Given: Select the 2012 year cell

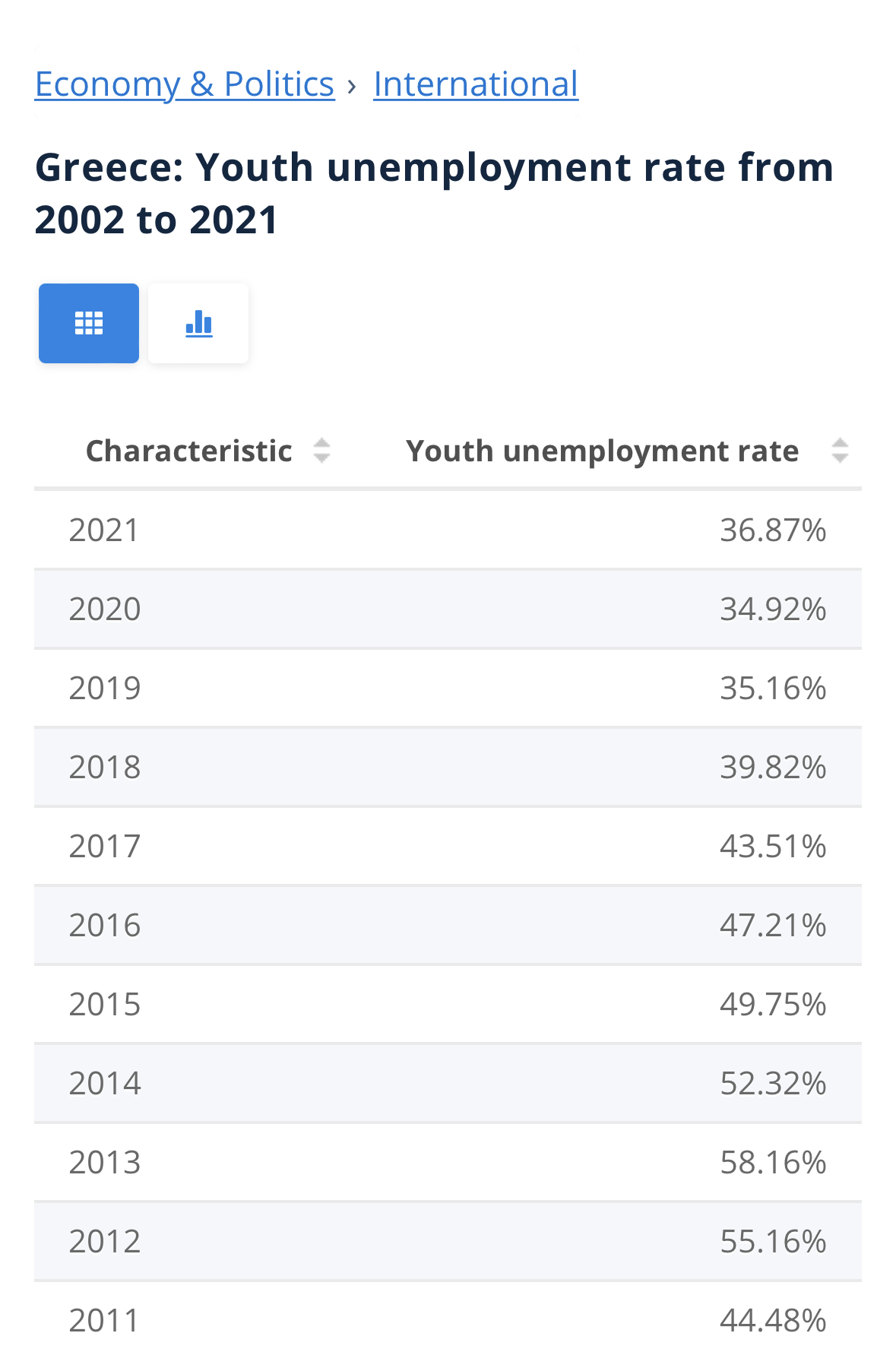Looking at the screenshot, I should (105, 1241).
